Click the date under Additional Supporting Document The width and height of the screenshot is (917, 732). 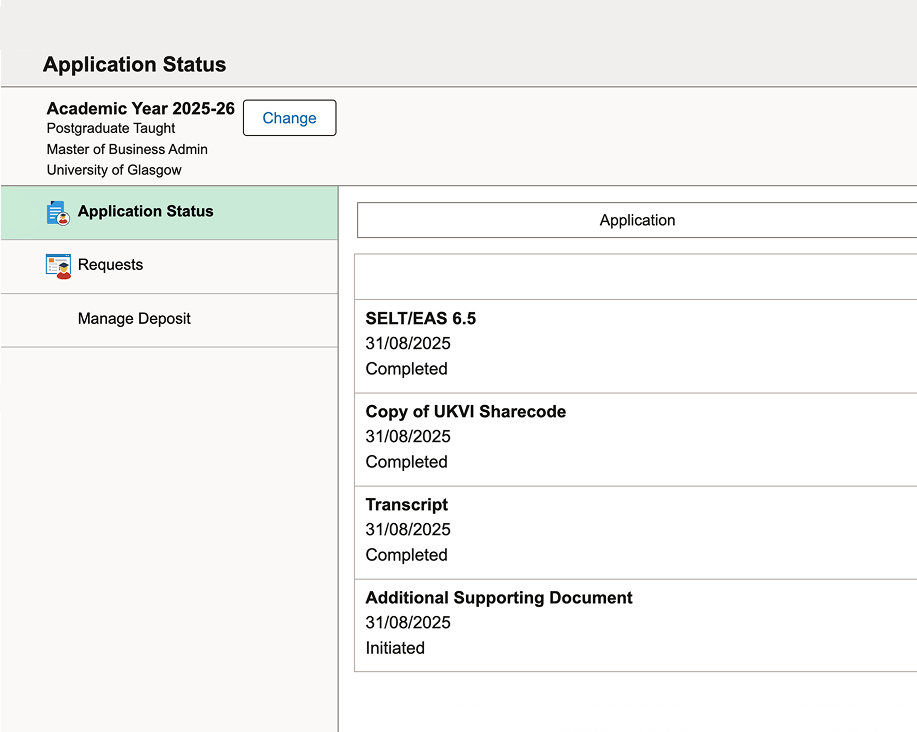[408, 623]
